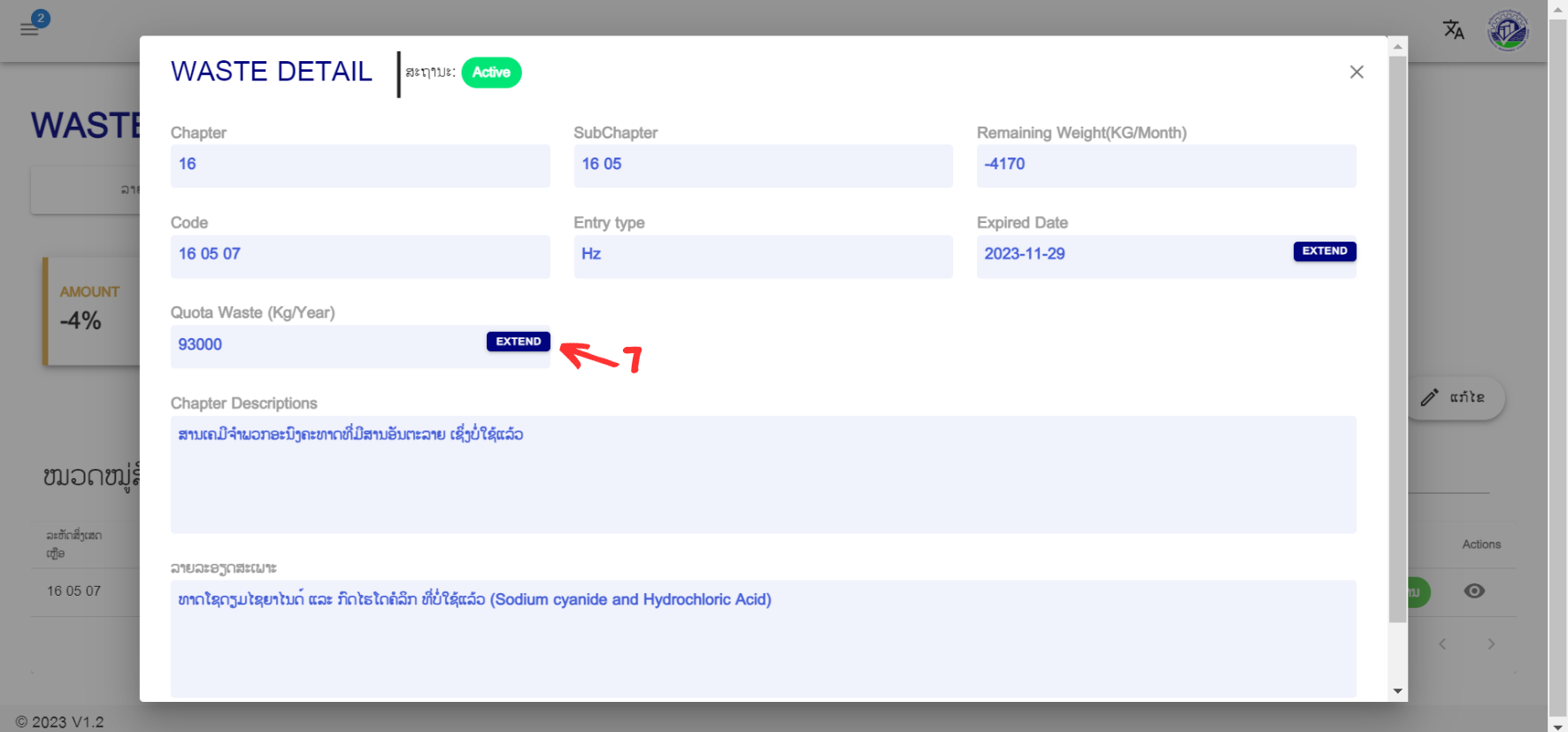
Task: Click the green Active status badge
Action: pyautogui.click(x=491, y=73)
